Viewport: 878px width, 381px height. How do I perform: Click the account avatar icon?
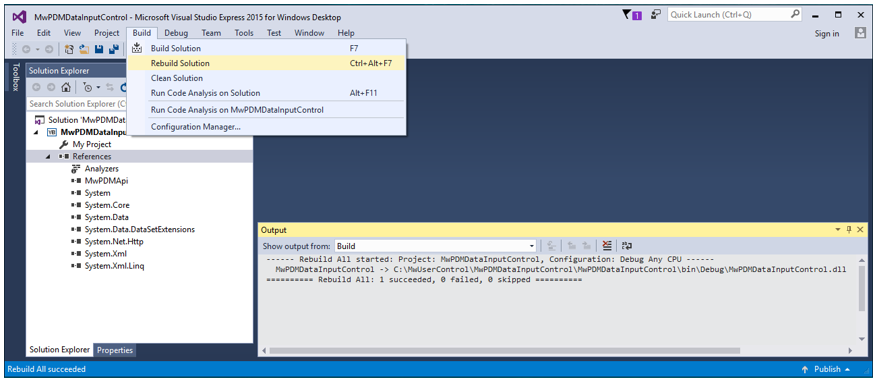(861, 33)
